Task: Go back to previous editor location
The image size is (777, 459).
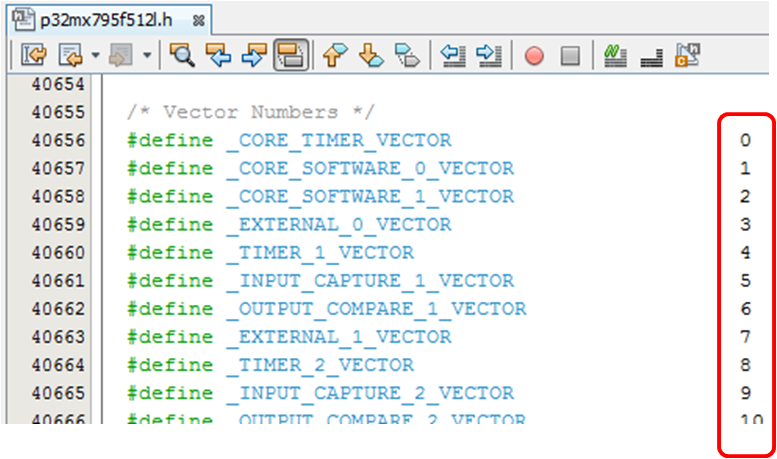Action: 70,55
